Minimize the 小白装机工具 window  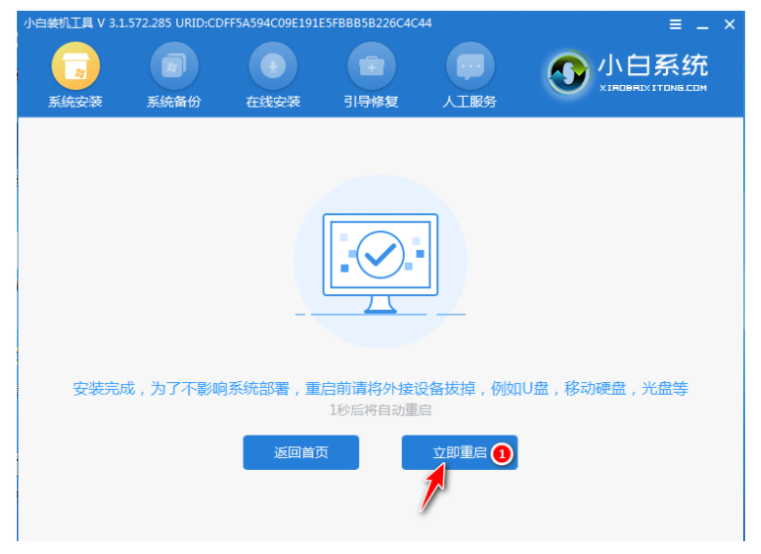click(702, 24)
